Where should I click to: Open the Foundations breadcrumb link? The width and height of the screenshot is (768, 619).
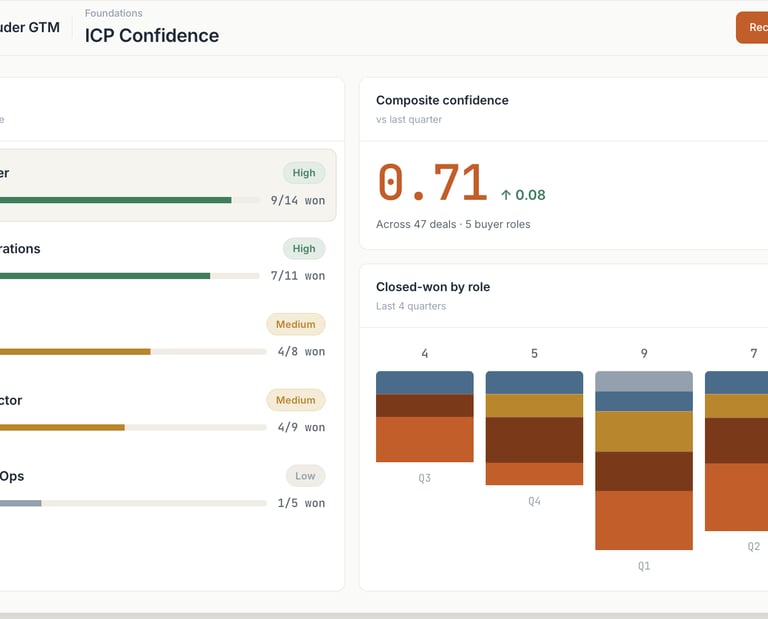pyautogui.click(x=113, y=13)
